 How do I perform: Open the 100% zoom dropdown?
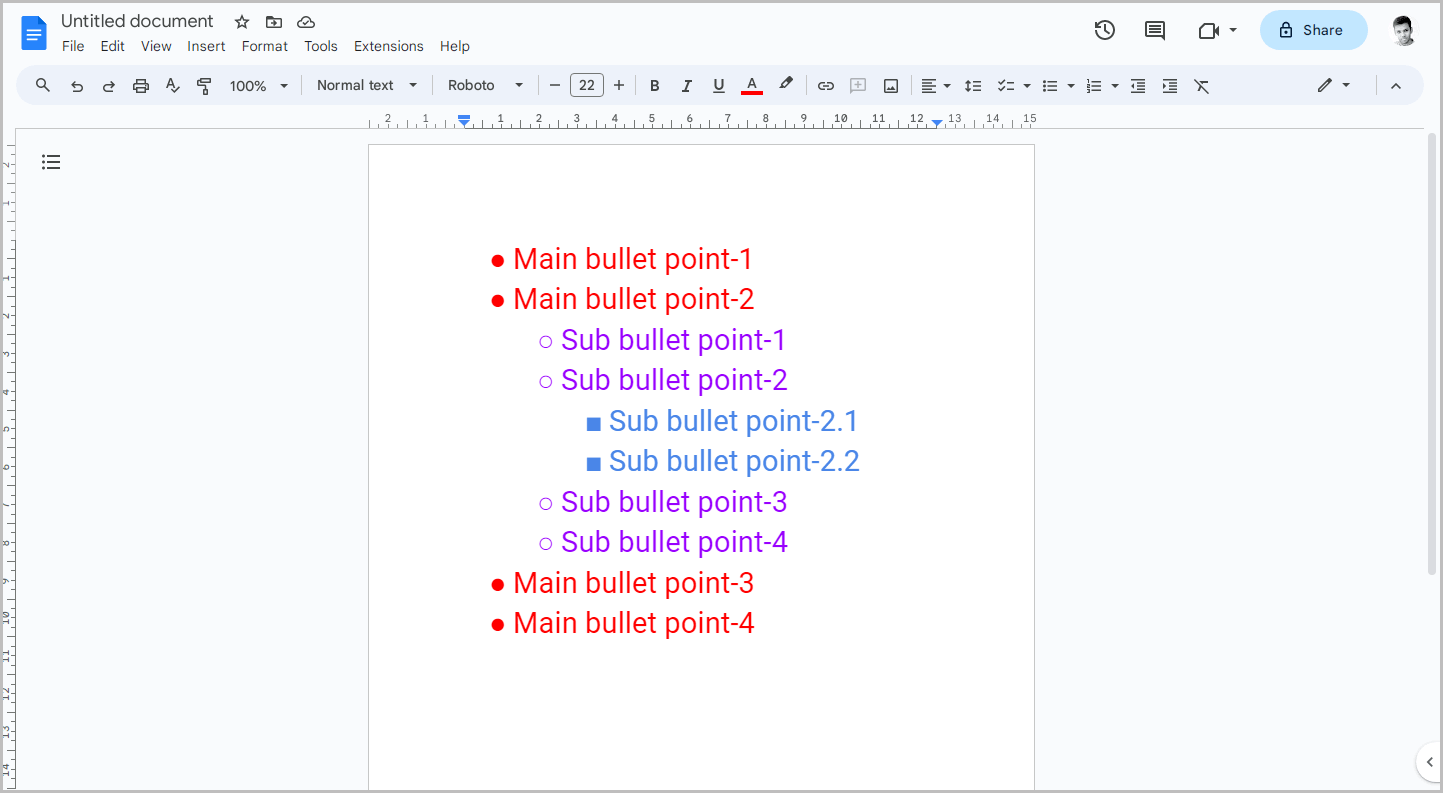[258, 86]
